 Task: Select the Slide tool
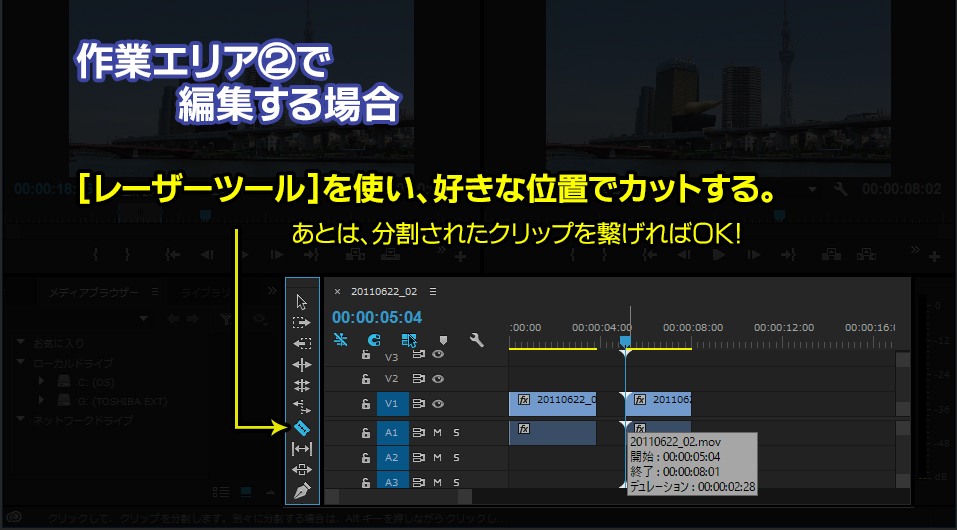click(302, 470)
